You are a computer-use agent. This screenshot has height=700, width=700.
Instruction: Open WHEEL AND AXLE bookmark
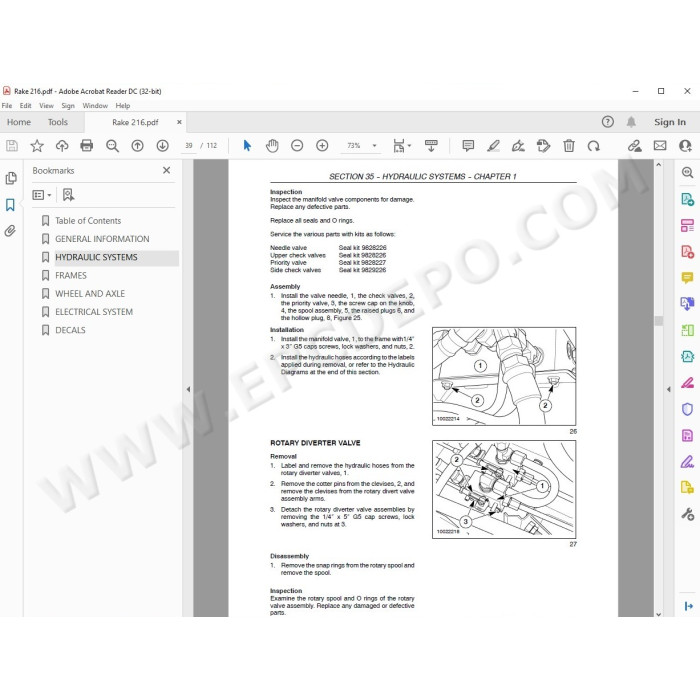pyautogui.click(x=90, y=294)
